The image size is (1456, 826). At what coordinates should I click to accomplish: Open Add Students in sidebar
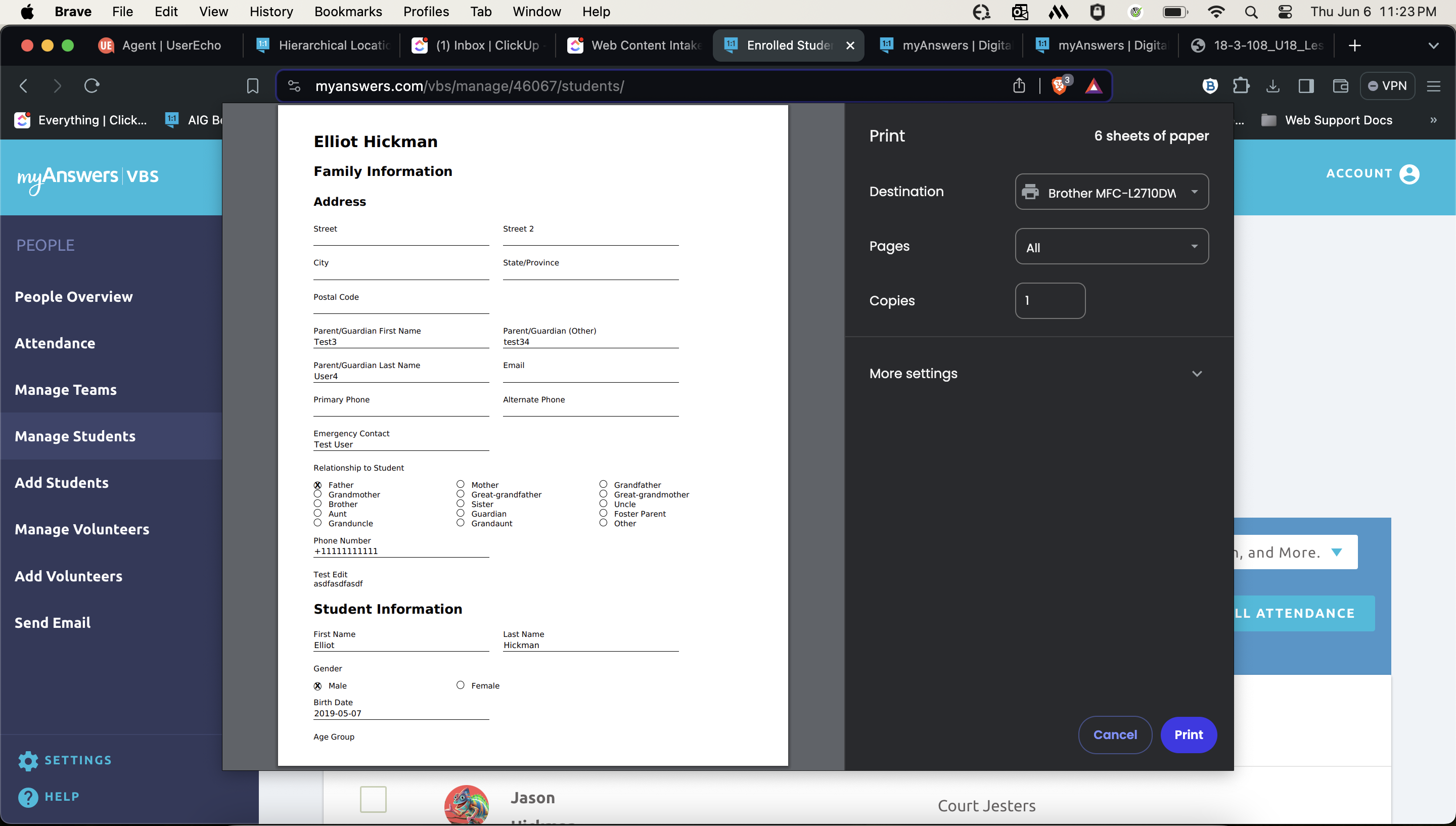pyautogui.click(x=62, y=483)
